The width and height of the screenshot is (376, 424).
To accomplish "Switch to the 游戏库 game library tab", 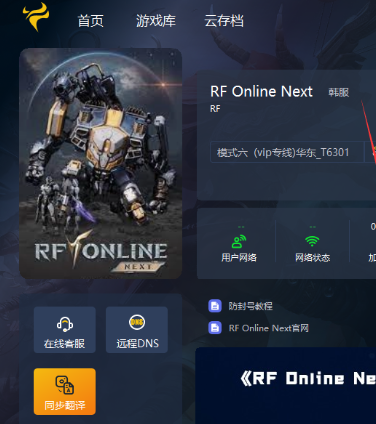I will pyautogui.click(x=156, y=21).
